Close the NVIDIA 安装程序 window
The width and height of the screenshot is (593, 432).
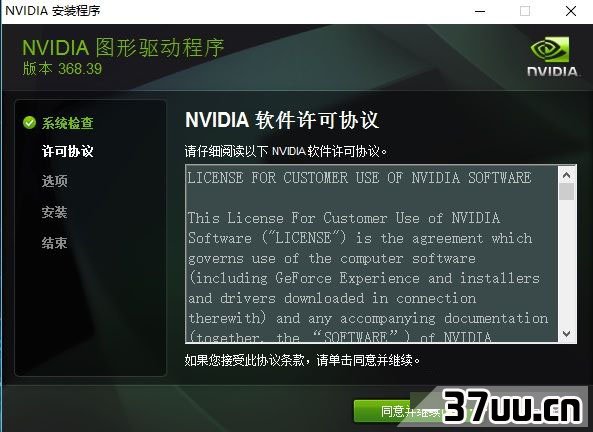571,11
